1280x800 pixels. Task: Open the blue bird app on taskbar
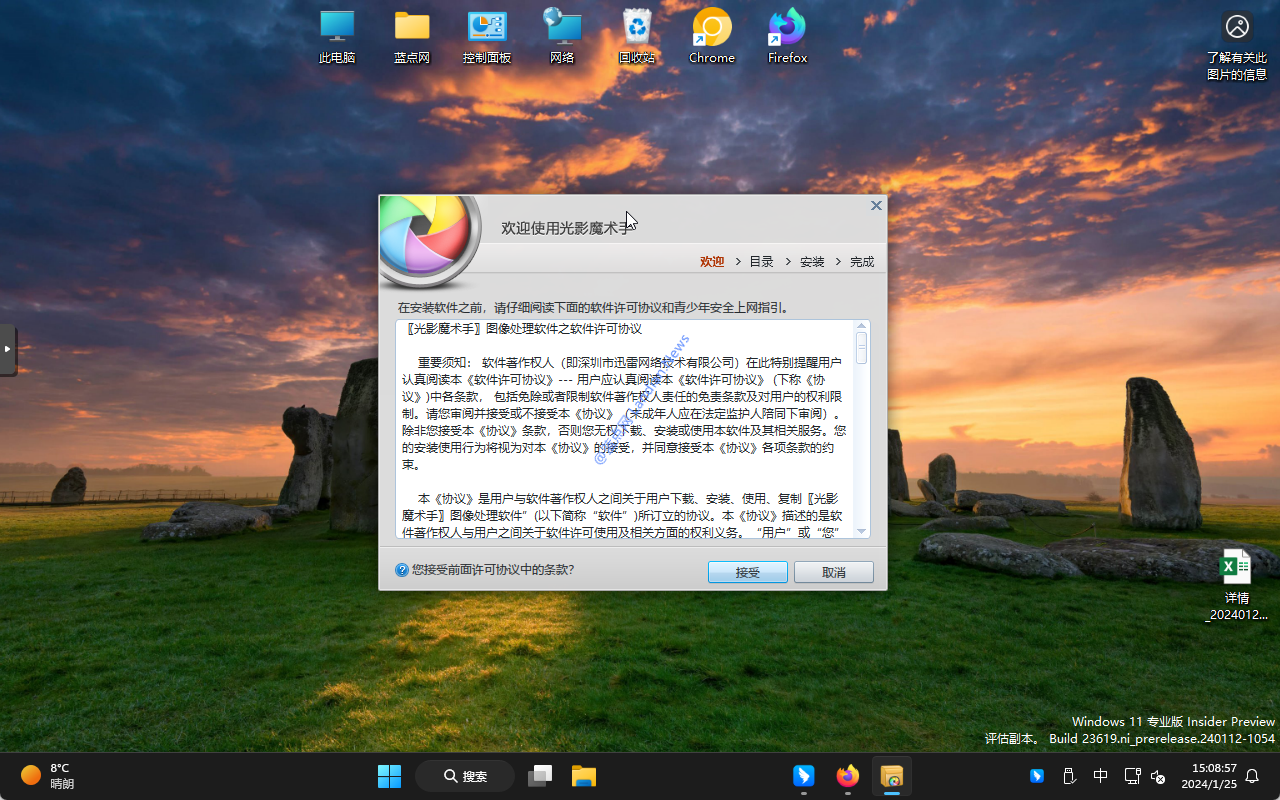804,776
